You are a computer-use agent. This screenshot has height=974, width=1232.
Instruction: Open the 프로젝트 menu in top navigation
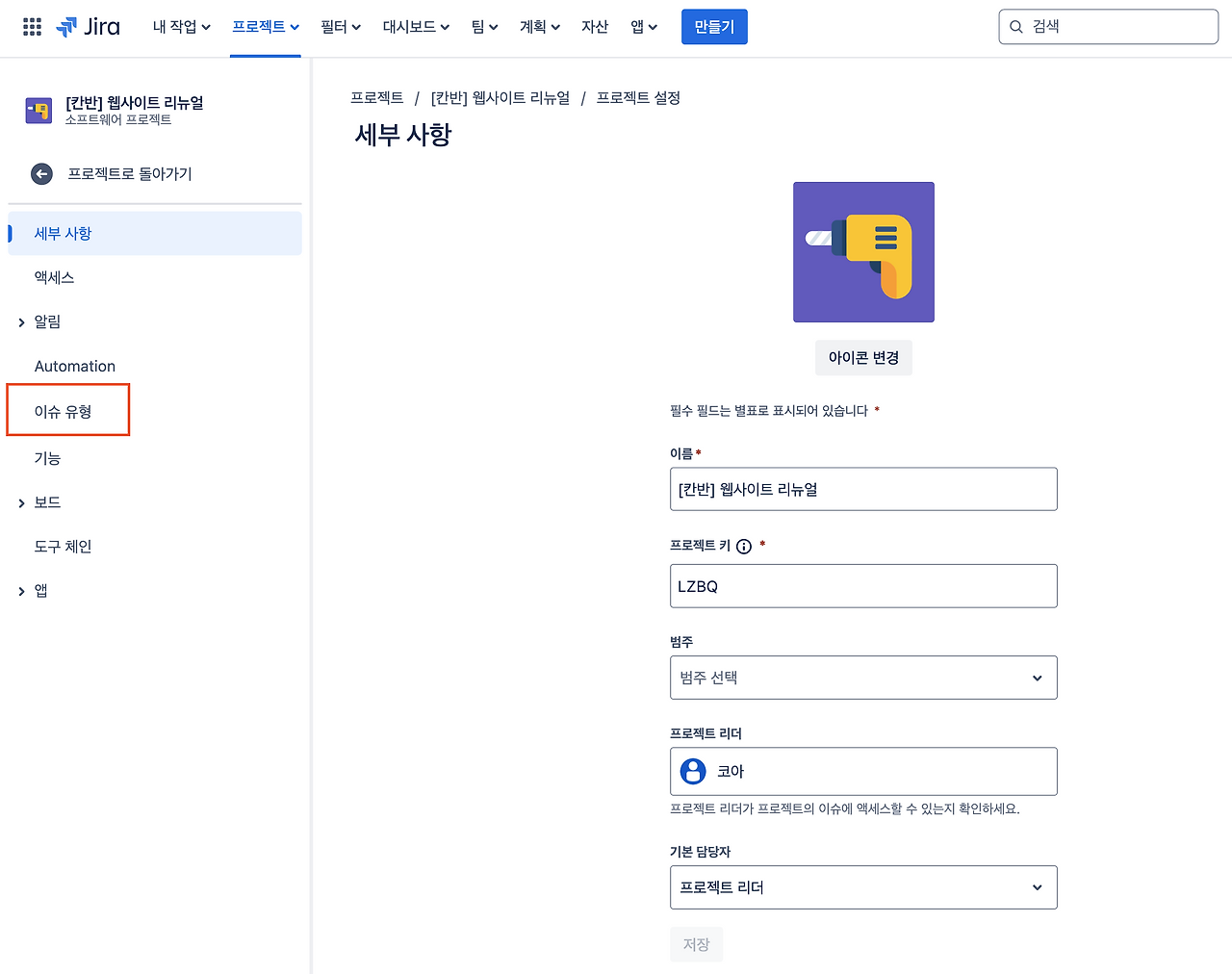266,26
